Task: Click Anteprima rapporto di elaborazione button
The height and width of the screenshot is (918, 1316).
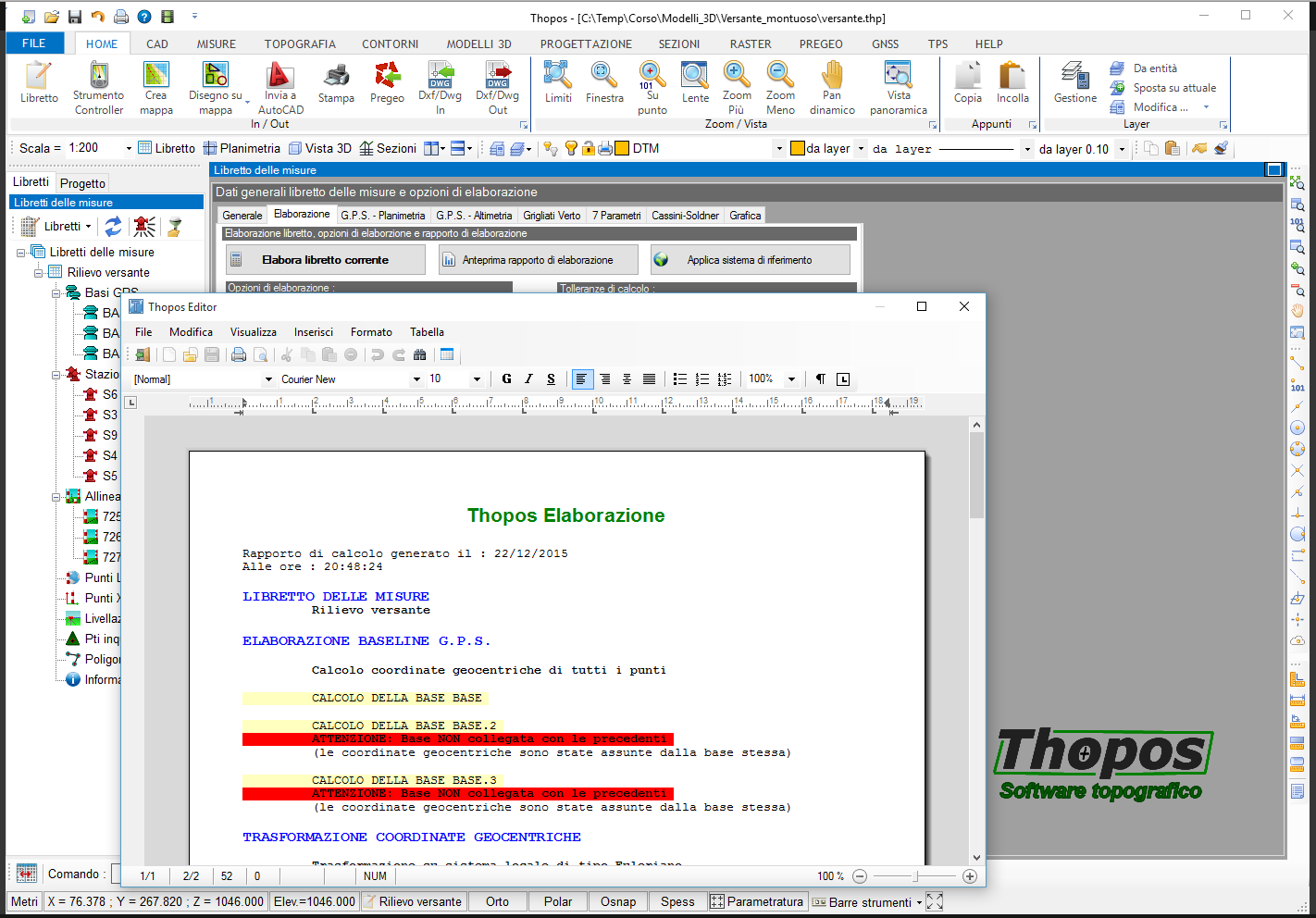Action: [x=539, y=260]
